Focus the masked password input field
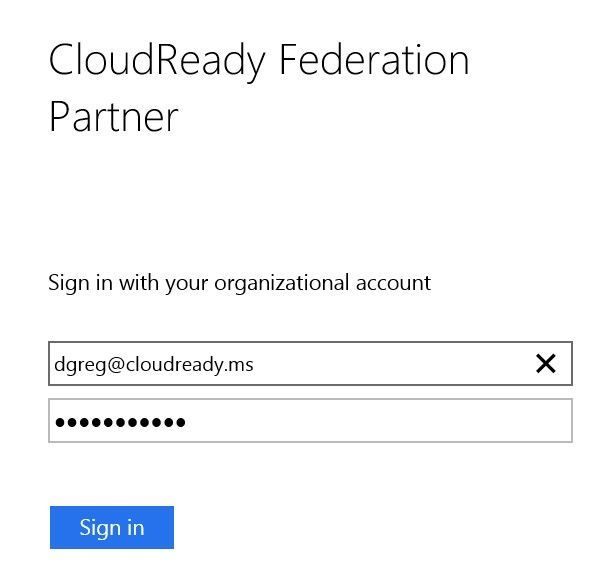 pyautogui.click(x=310, y=421)
